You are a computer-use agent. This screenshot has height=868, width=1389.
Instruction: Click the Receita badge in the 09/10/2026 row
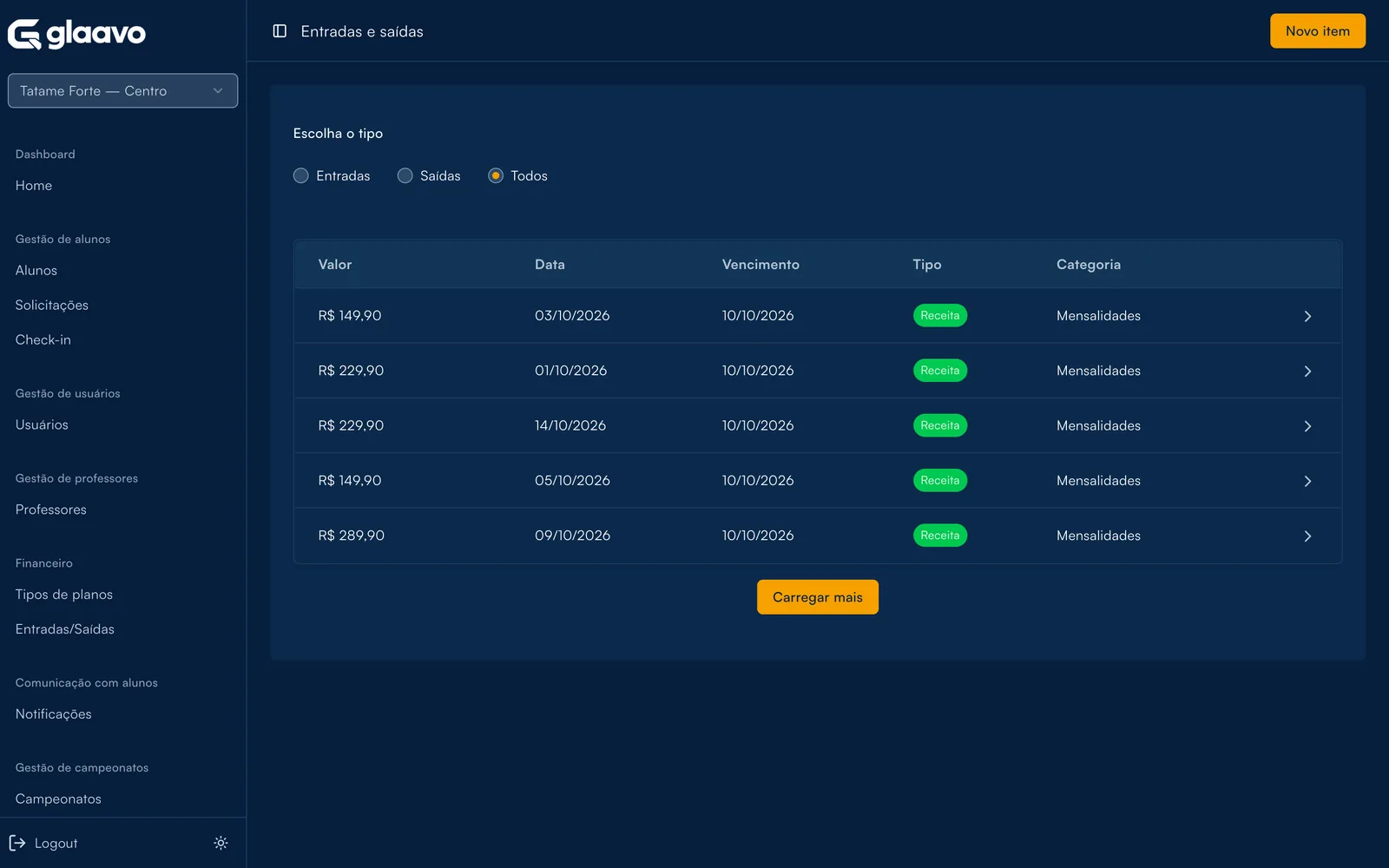click(x=940, y=536)
